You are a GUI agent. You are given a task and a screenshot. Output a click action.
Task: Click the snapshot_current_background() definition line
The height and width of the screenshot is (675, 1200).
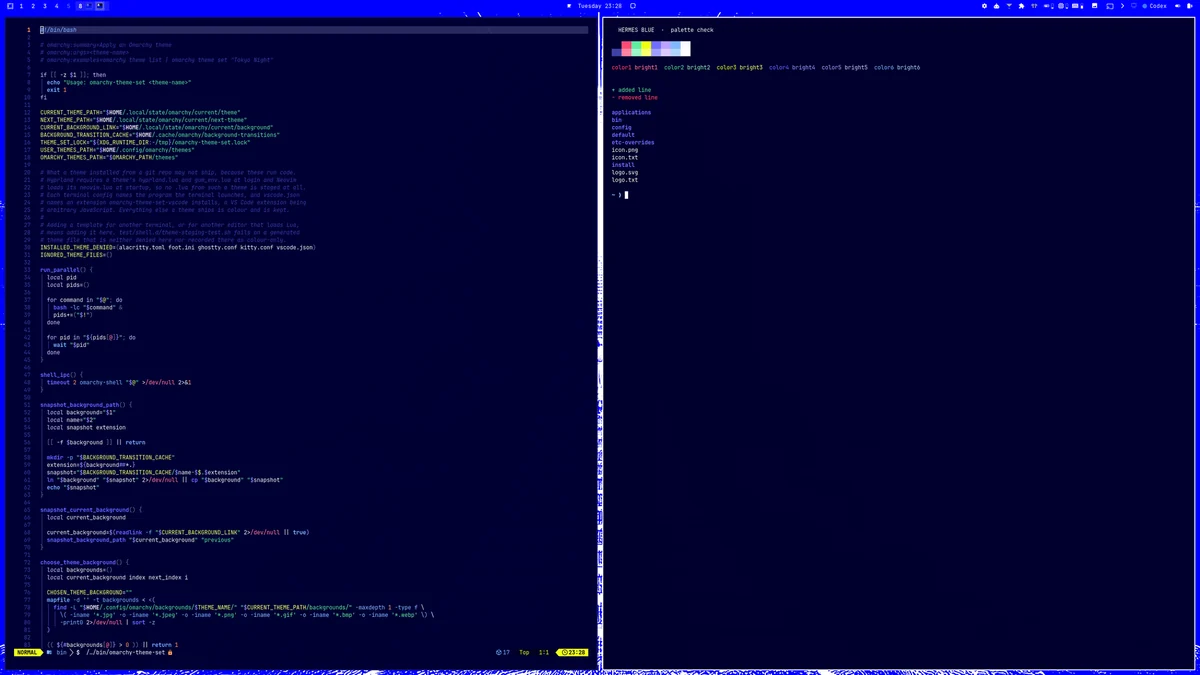[91, 510]
